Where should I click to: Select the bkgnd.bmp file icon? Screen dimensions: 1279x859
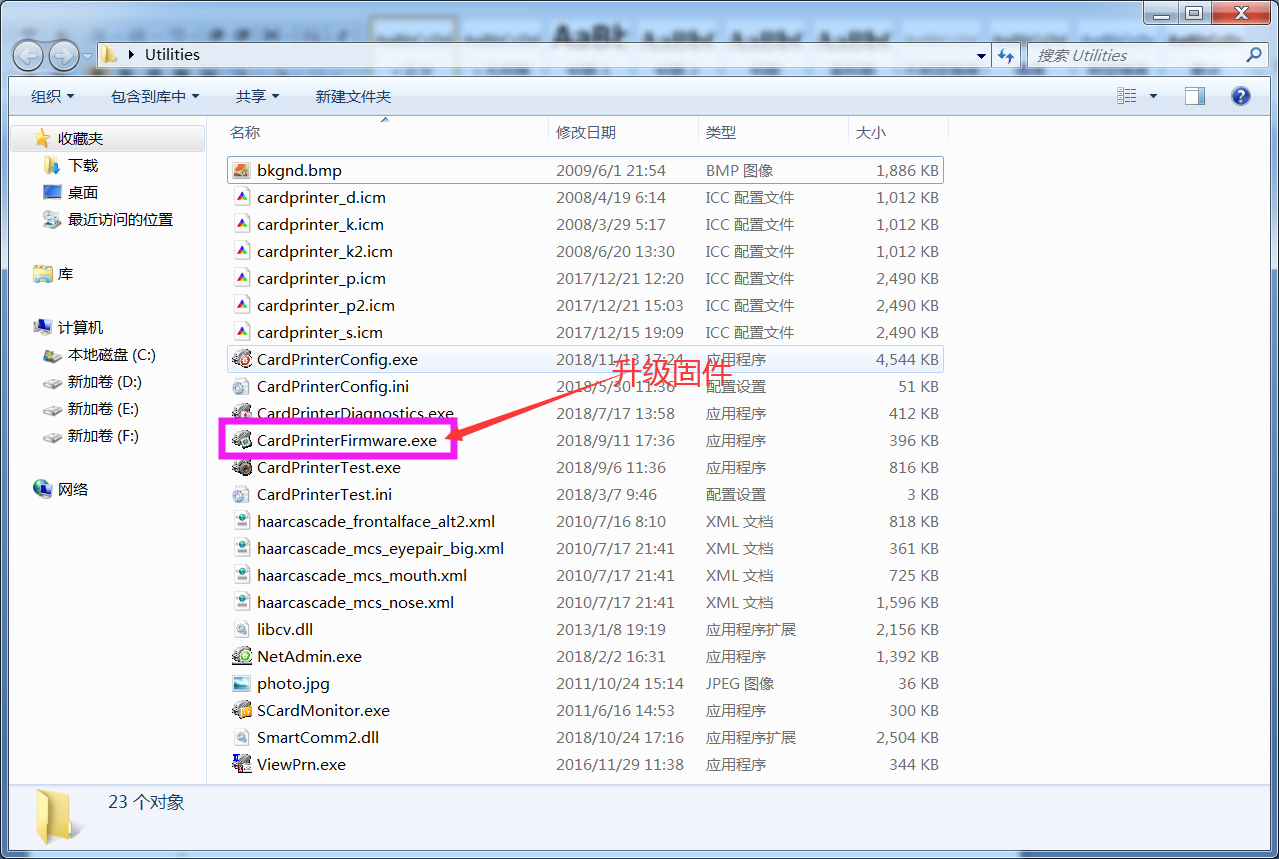coord(241,170)
